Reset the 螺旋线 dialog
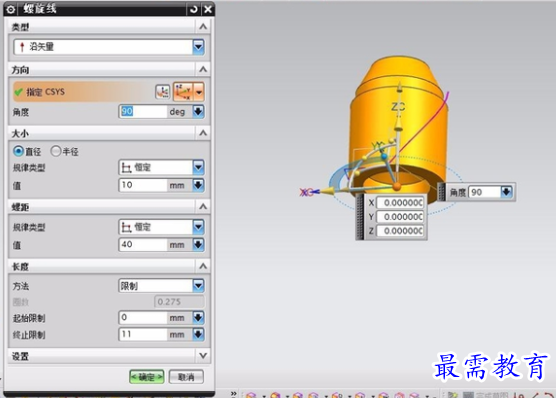Viewport: 556px width, 398px height. pos(193,9)
